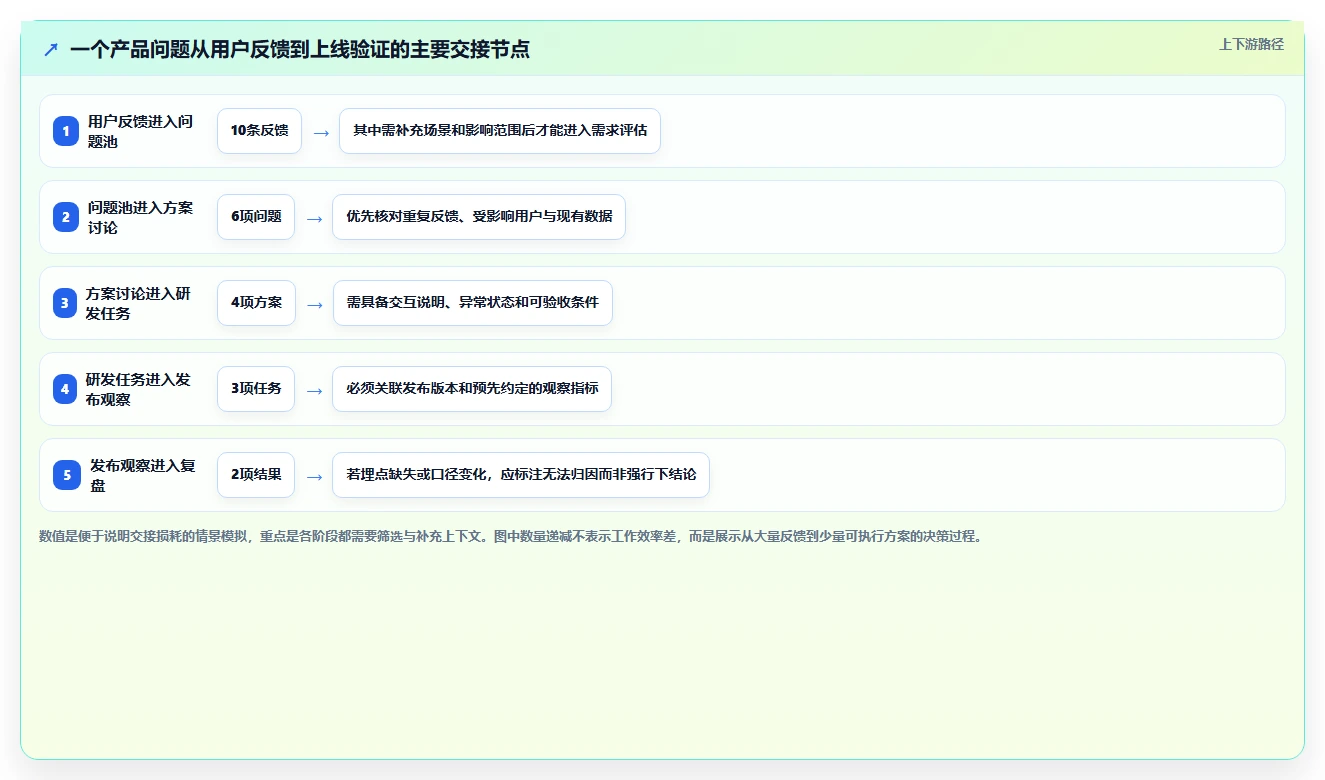The width and height of the screenshot is (1325, 780).
Task: Click step badge number 2
Action: [x=66, y=217]
